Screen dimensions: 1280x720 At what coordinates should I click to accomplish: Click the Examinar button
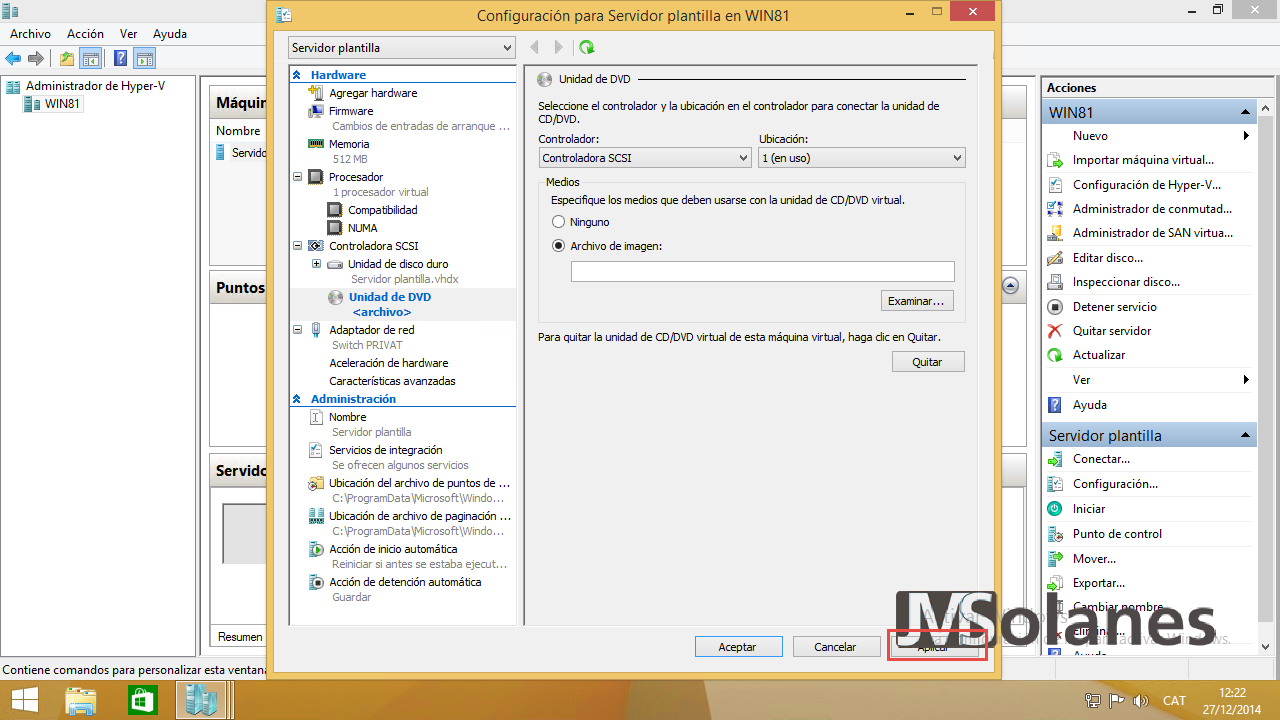917,301
